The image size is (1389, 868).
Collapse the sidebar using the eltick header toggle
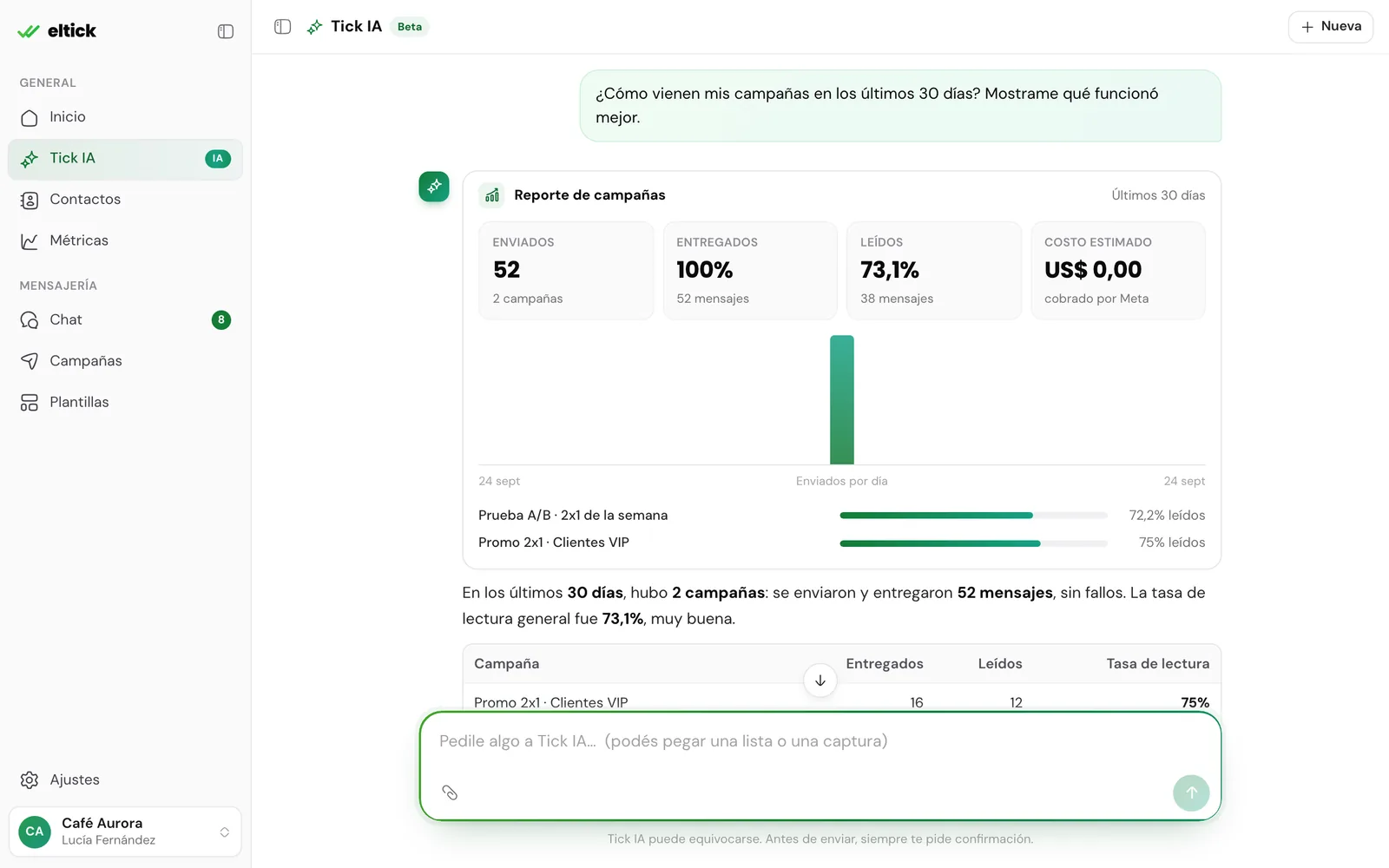[x=226, y=31]
